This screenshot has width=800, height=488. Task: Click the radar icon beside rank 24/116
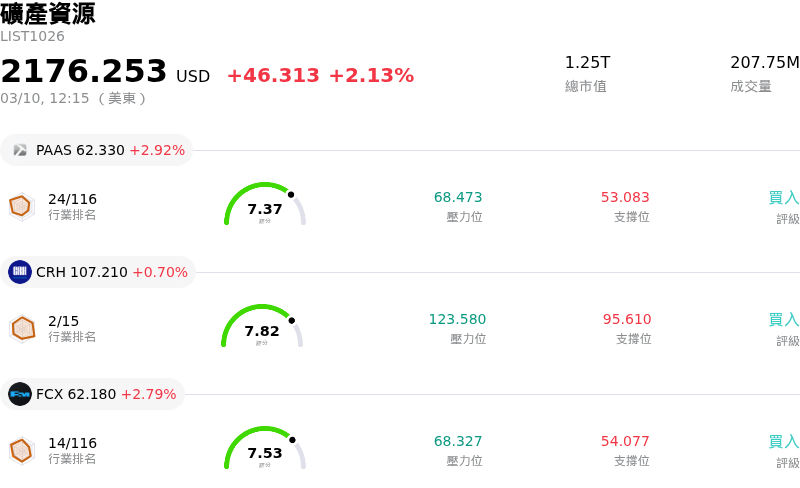coord(21,206)
